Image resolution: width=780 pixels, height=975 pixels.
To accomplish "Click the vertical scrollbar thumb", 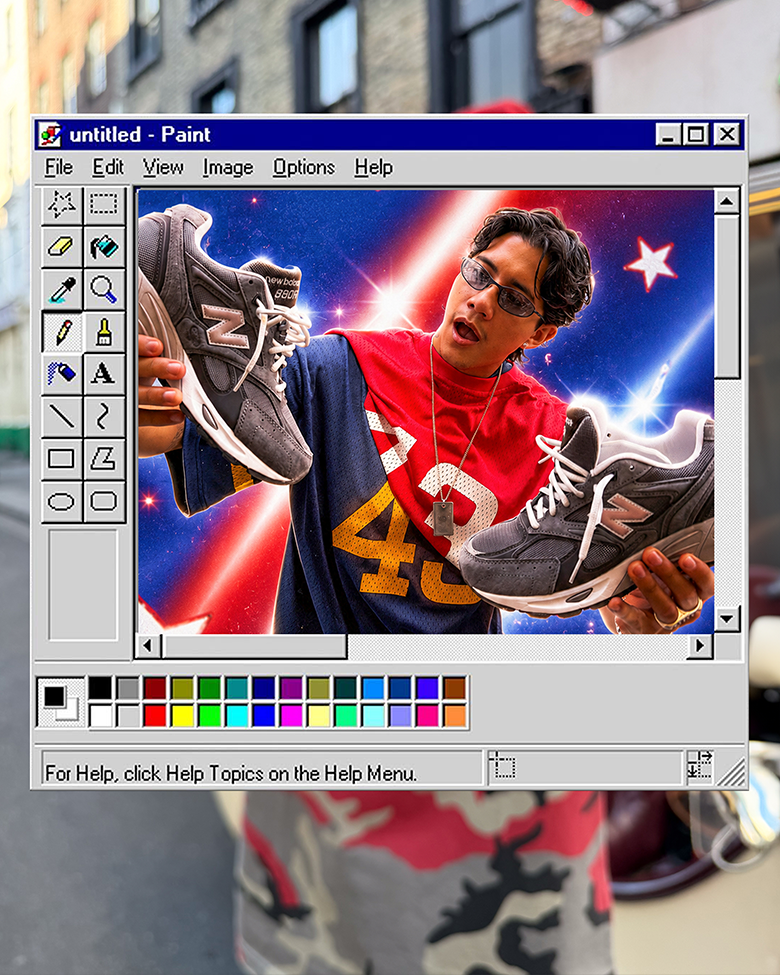I will (727, 296).
